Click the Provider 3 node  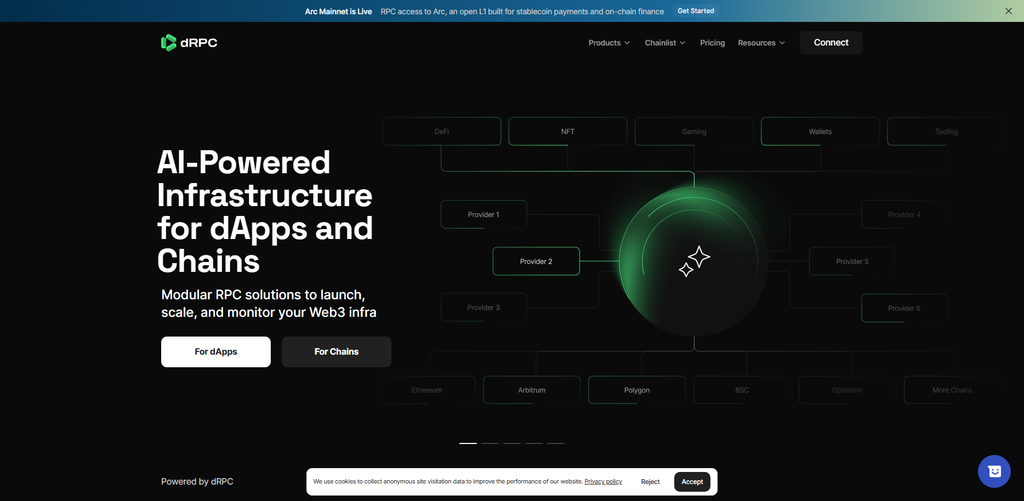coord(483,308)
